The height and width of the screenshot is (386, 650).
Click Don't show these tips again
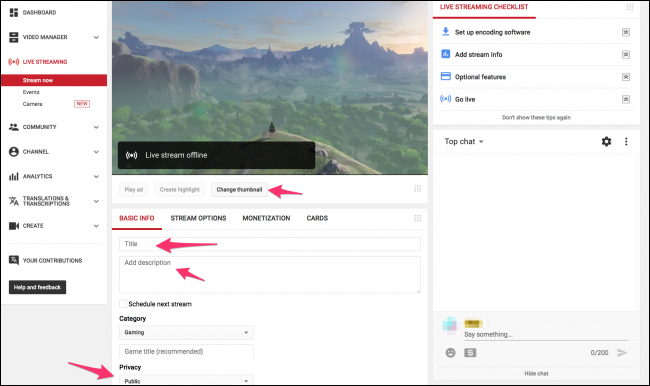[536, 117]
